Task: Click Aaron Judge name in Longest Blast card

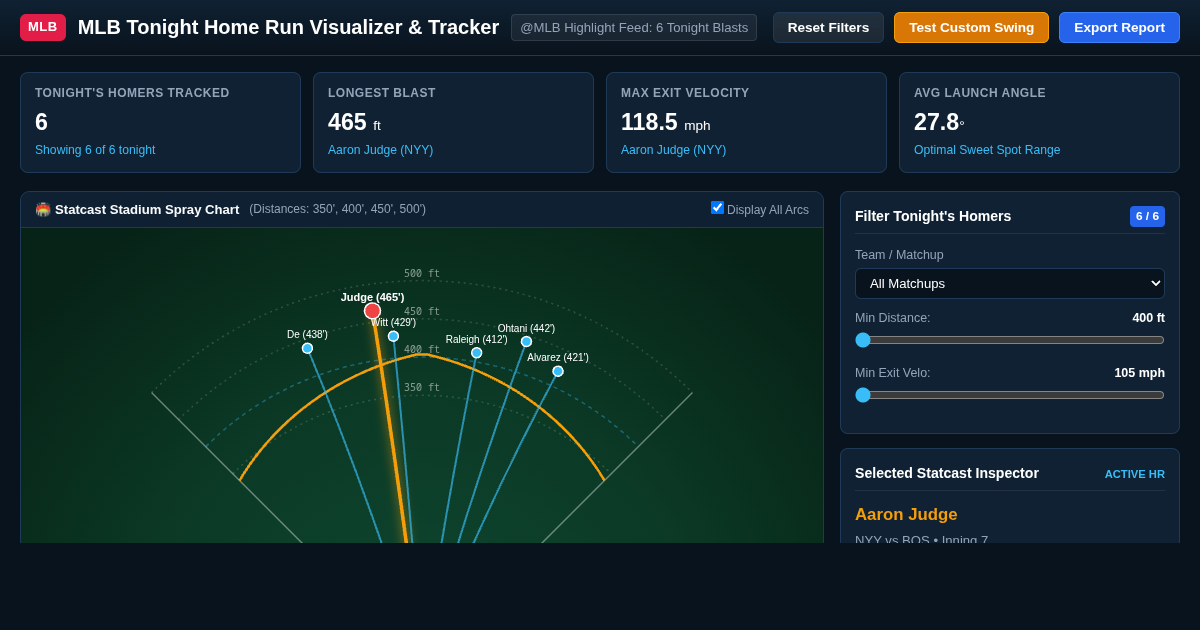Action: [380, 150]
